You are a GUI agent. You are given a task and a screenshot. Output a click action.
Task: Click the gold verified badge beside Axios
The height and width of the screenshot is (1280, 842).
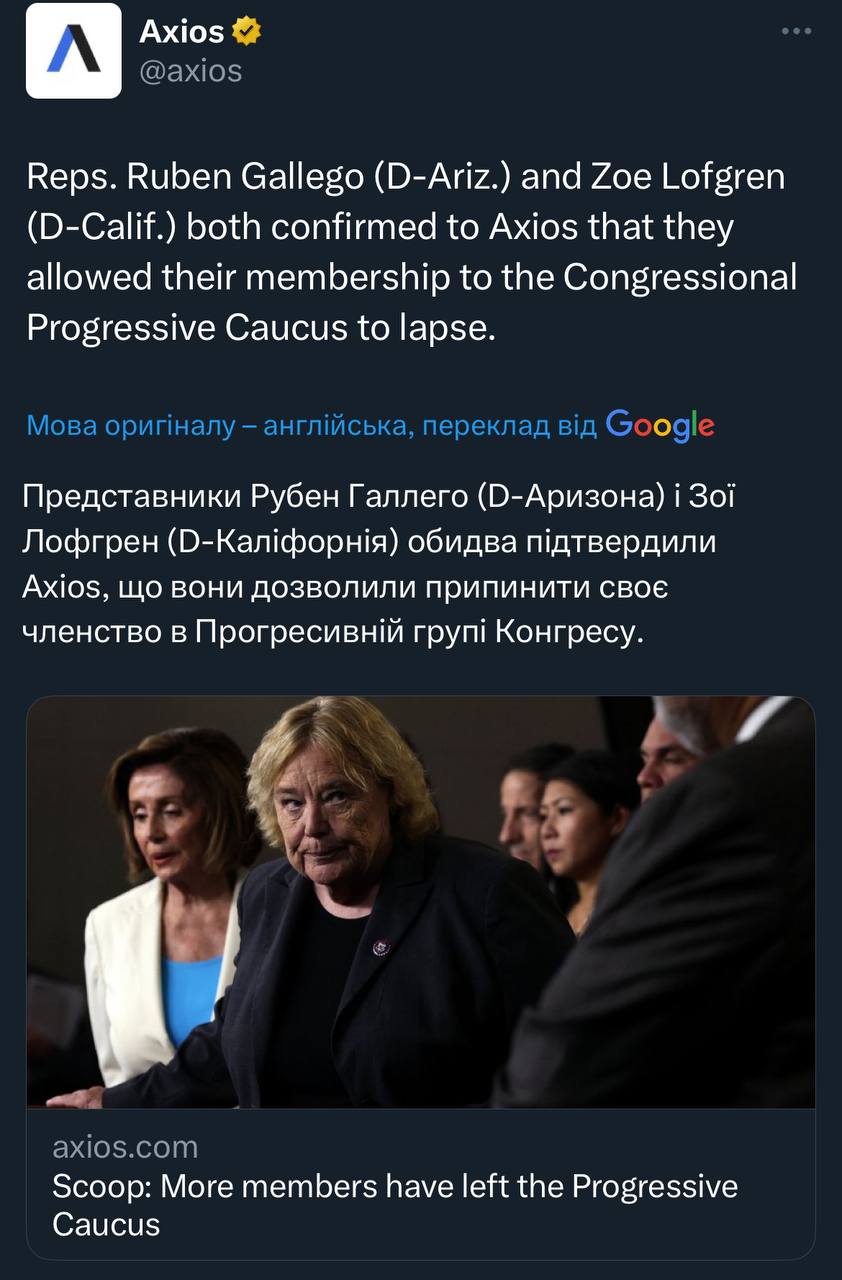tap(247, 33)
